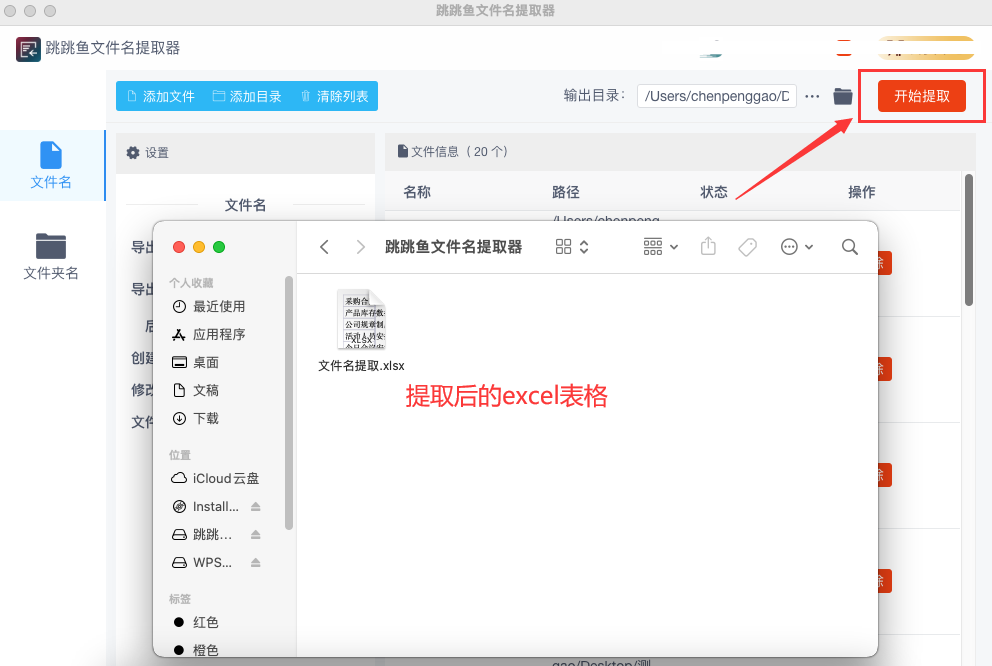Switch to the 文件名 tab
This screenshot has height=666, width=992.
[51, 165]
